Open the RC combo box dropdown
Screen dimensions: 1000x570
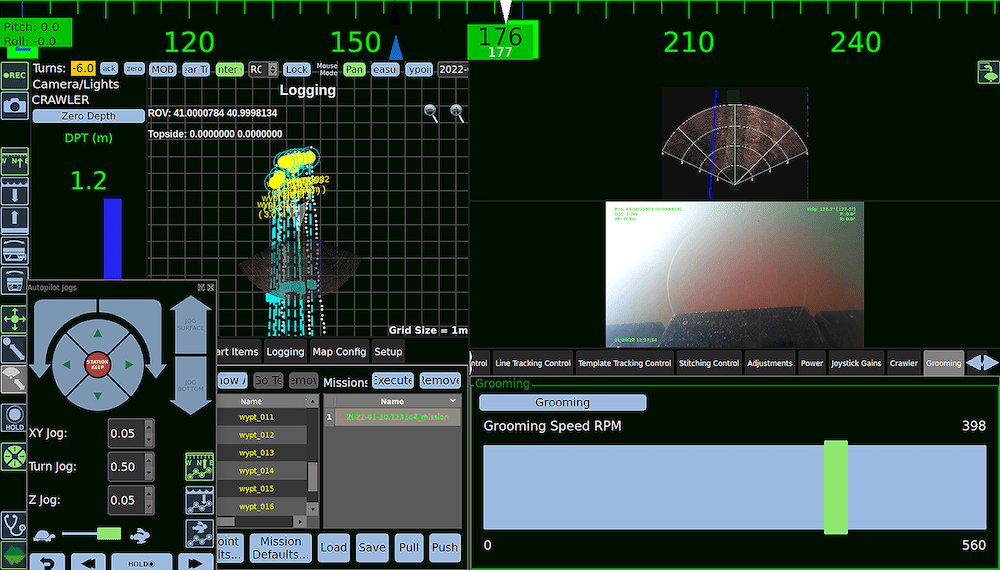(x=263, y=69)
